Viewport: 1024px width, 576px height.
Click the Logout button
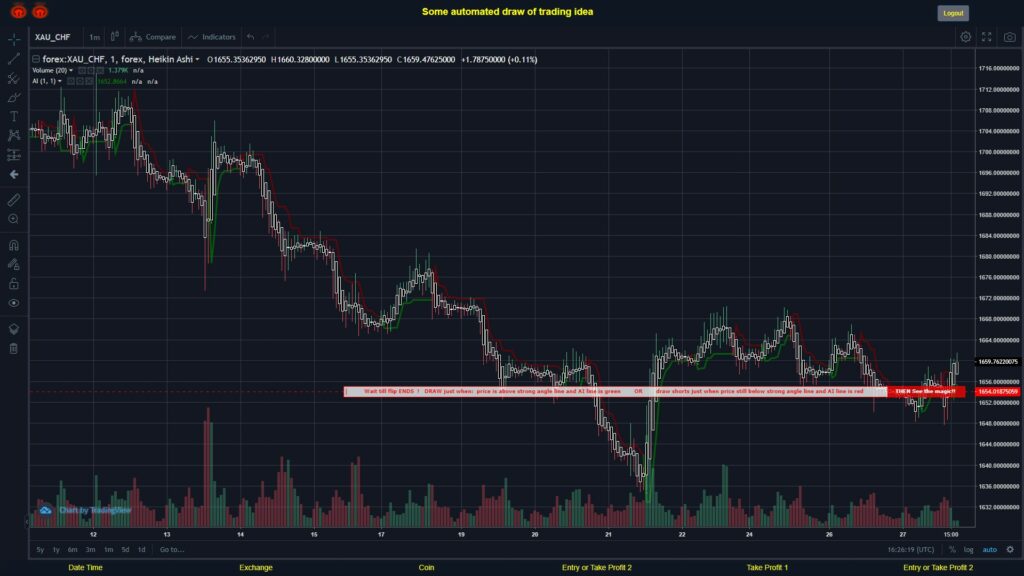coord(953,13)
